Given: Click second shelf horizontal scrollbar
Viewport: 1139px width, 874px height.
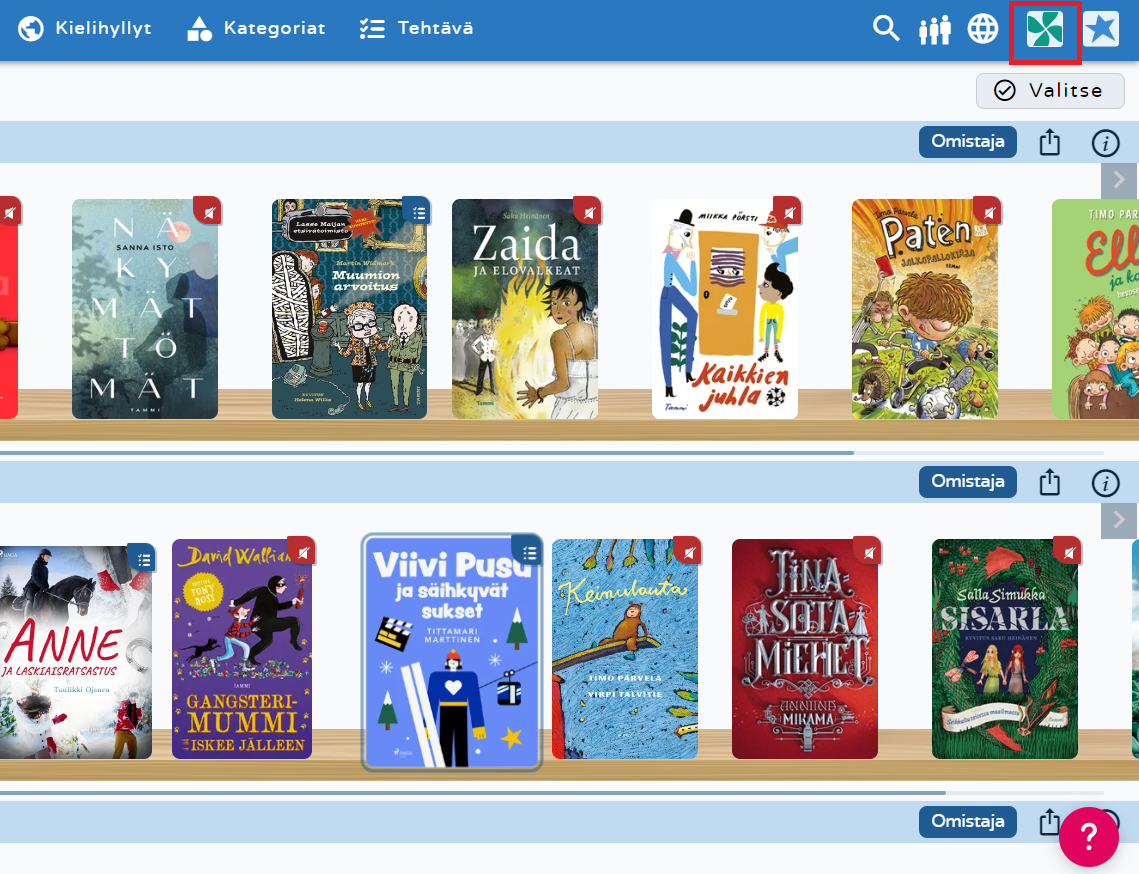Looking at the screenshot, I should 473,793.
